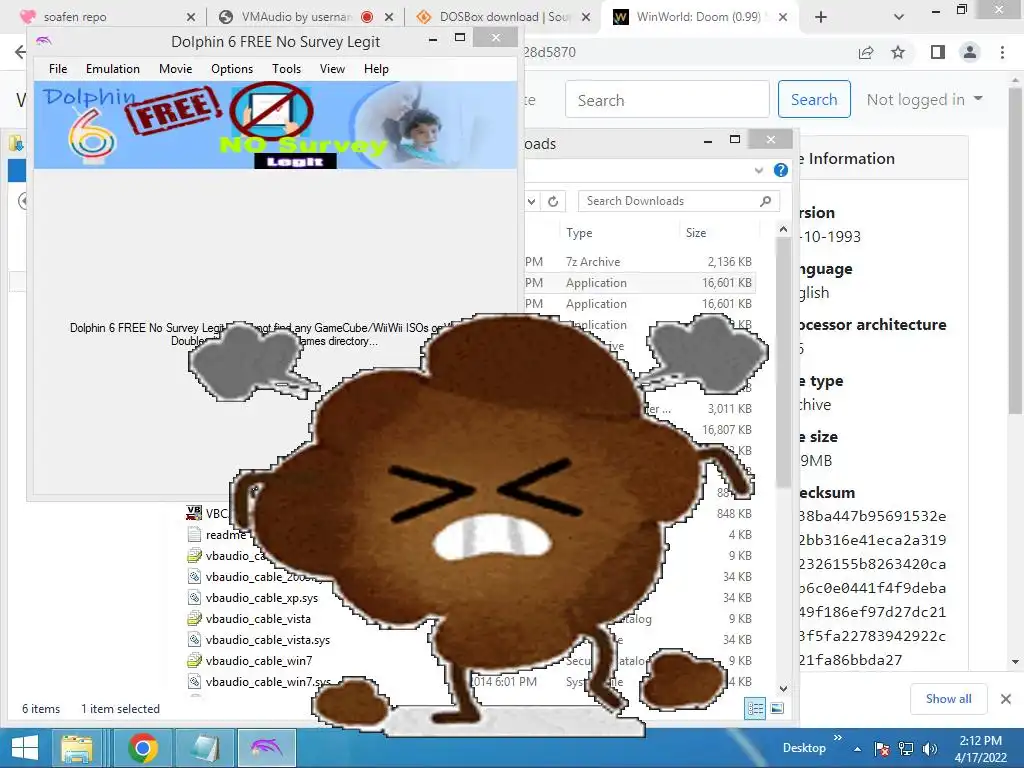Open Chrome's tab search chevron

click(x=899, y=17)
